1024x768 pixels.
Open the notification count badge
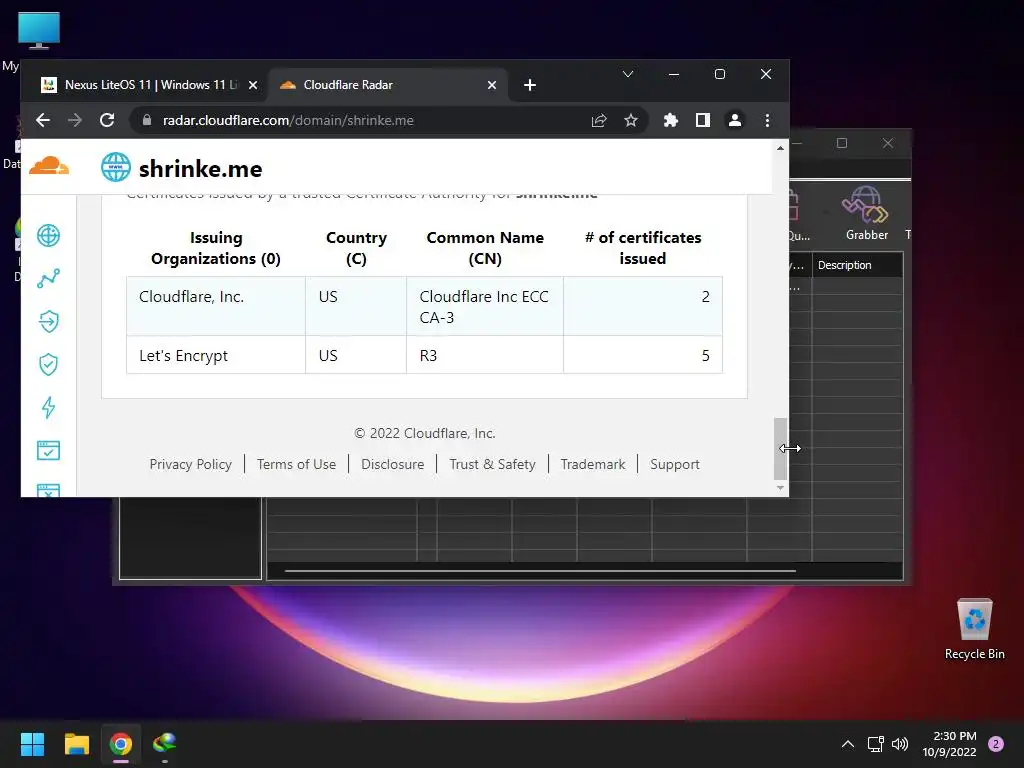[x=996, y=744]
